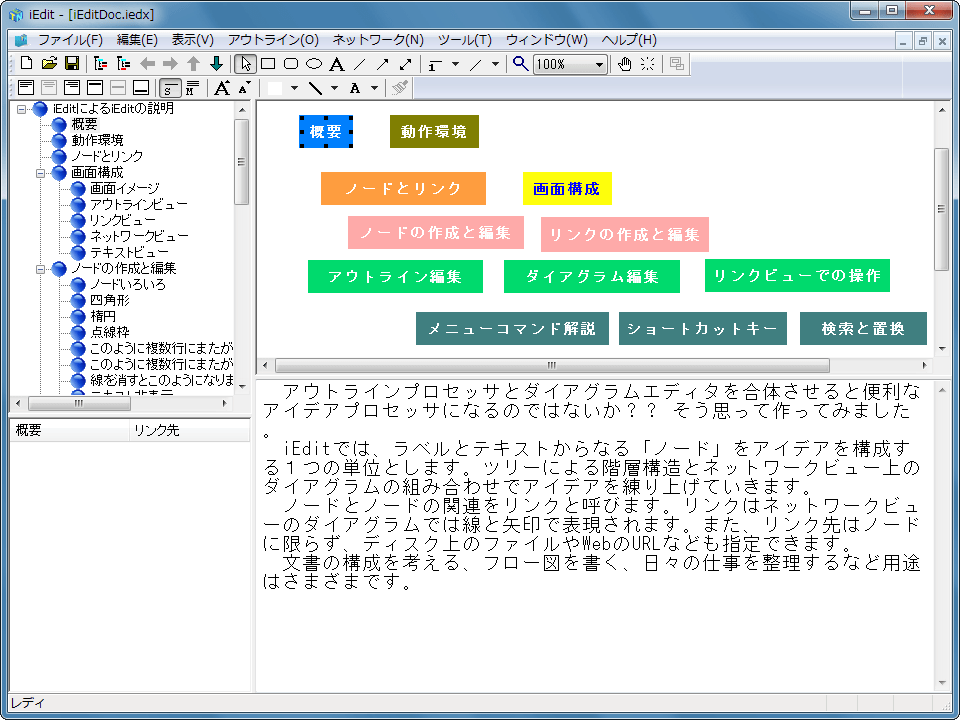This screenshot has height=720, width=960.
Task: Open the アウトライン(O) menu
Action: coord(273,40)
